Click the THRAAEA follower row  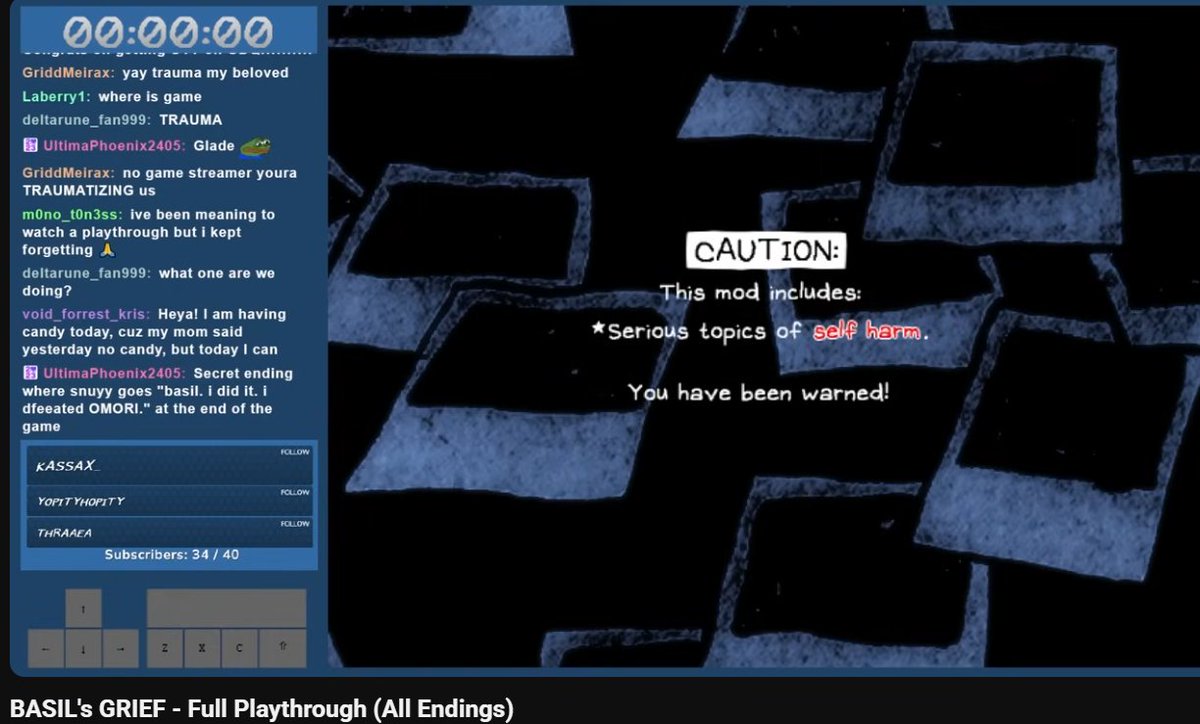click(x=170, y=533)
